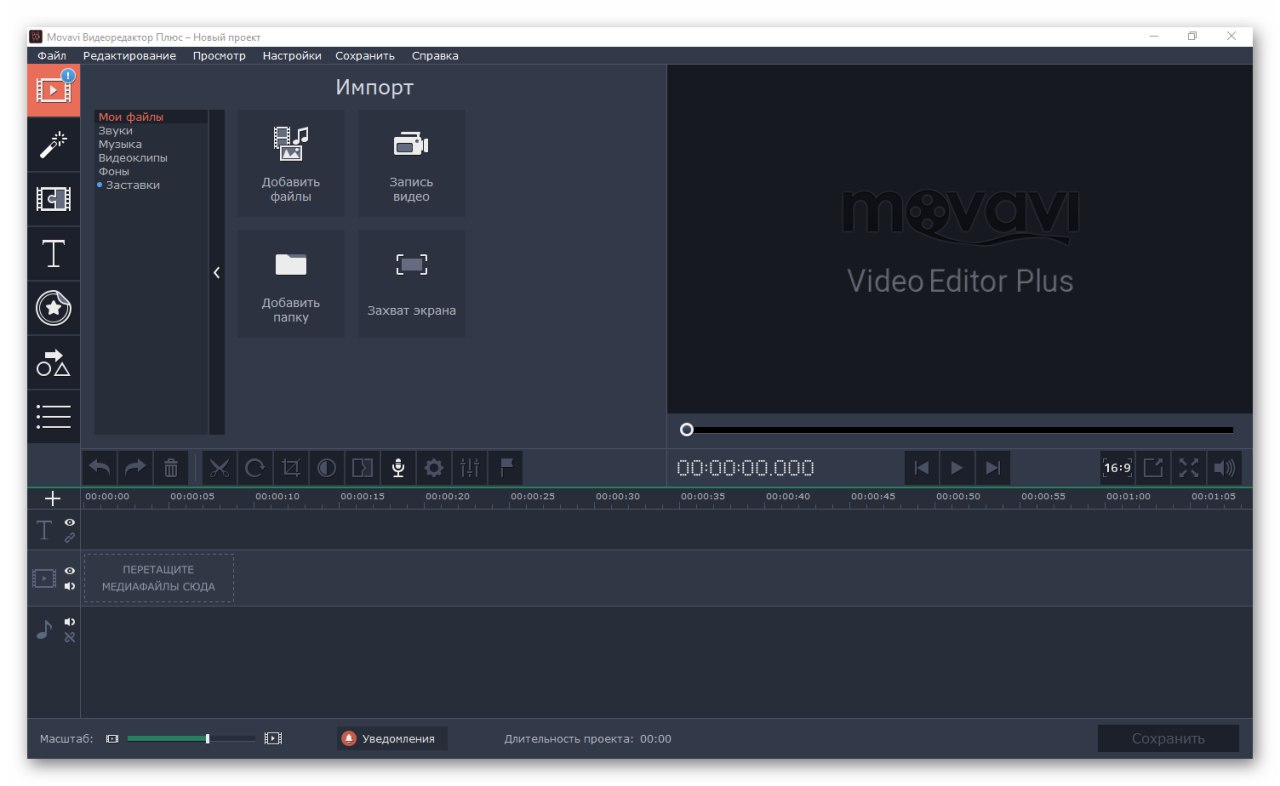
Task: Skip to next frame button
Action: [993, 467]
